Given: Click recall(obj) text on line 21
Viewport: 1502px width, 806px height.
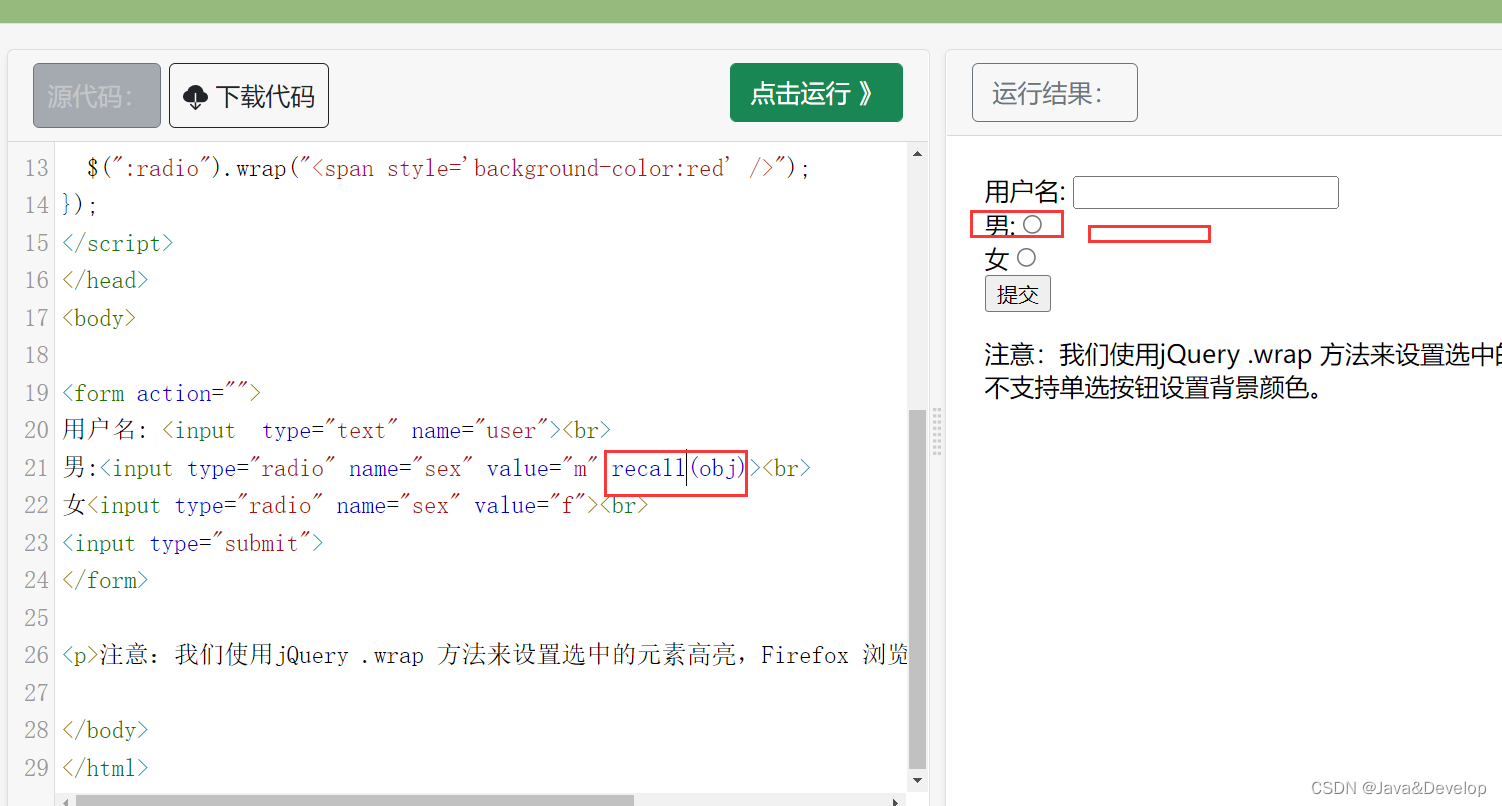Looking at the screenshot, I should tap(679, 468).
